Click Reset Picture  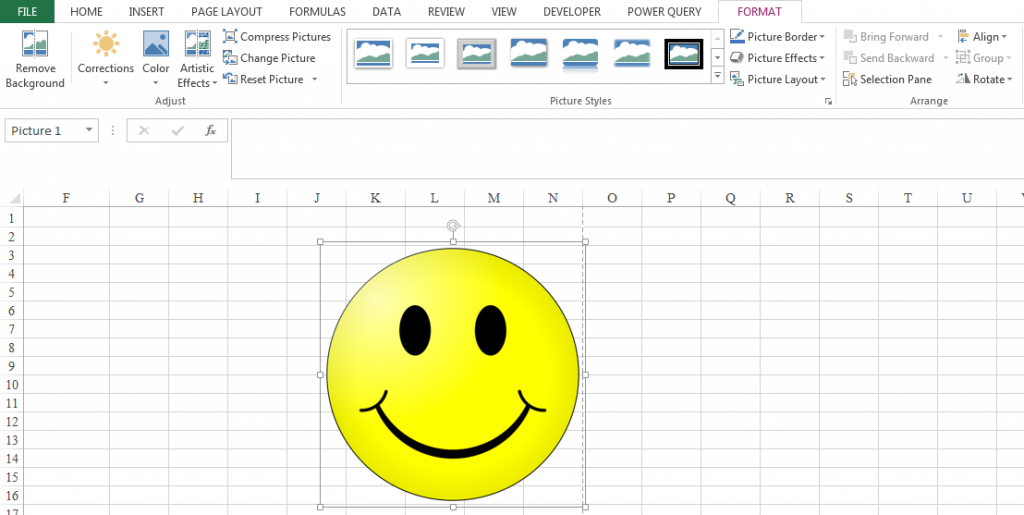point(264,79)
